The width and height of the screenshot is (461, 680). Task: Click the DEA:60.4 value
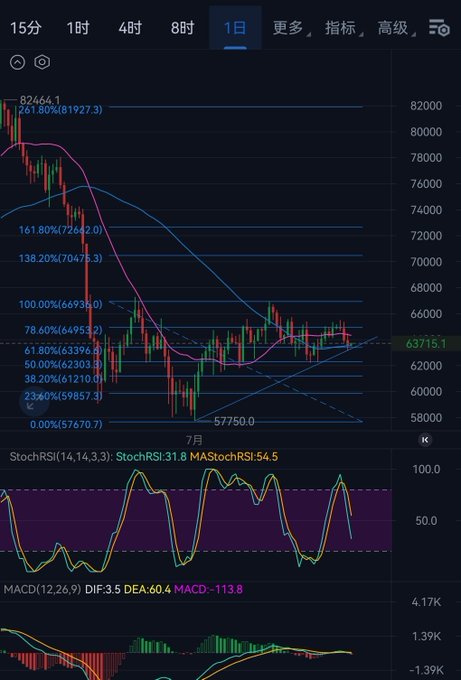(147, 589)
